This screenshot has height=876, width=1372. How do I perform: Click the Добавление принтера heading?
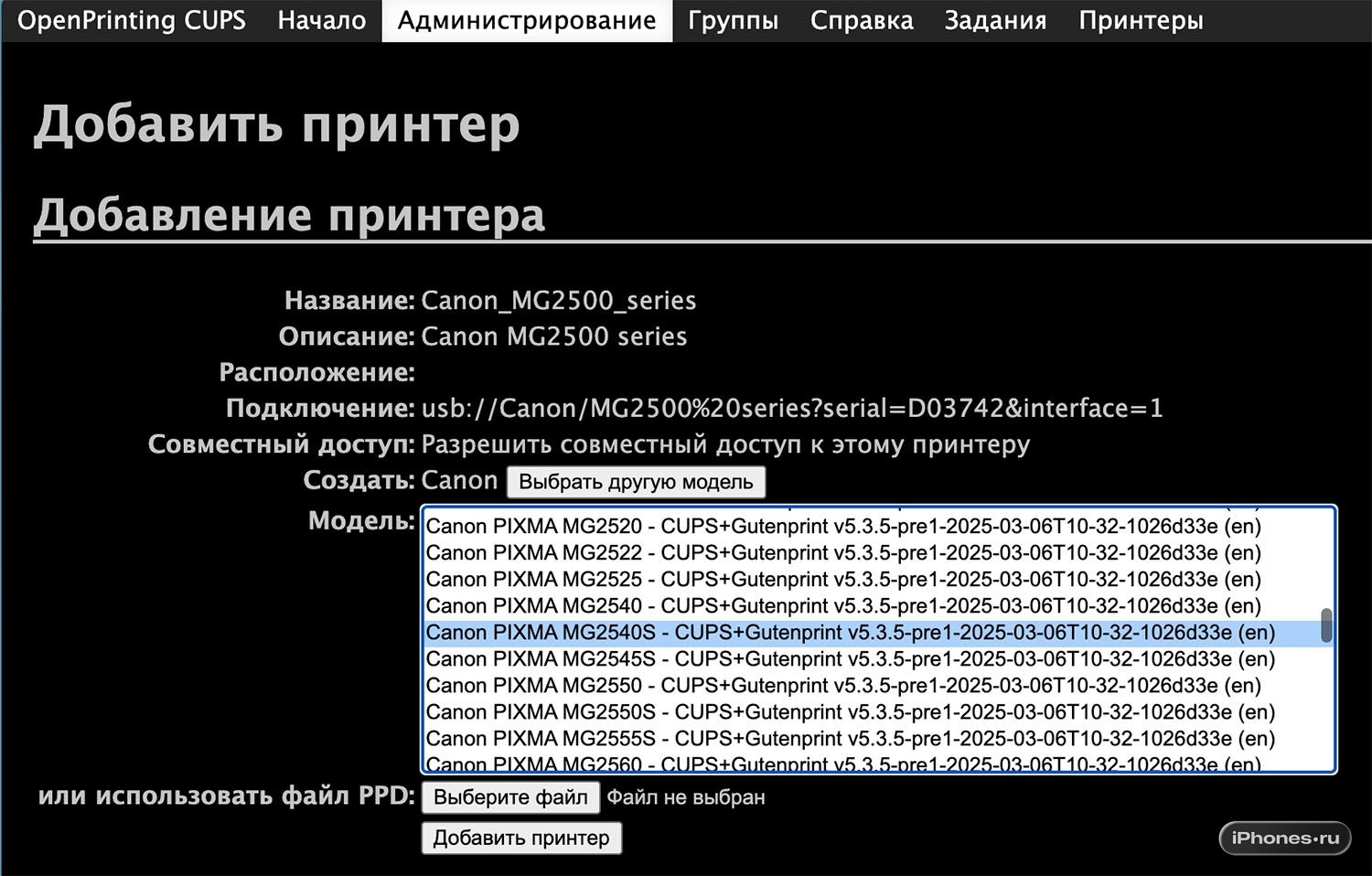point(289,216)
